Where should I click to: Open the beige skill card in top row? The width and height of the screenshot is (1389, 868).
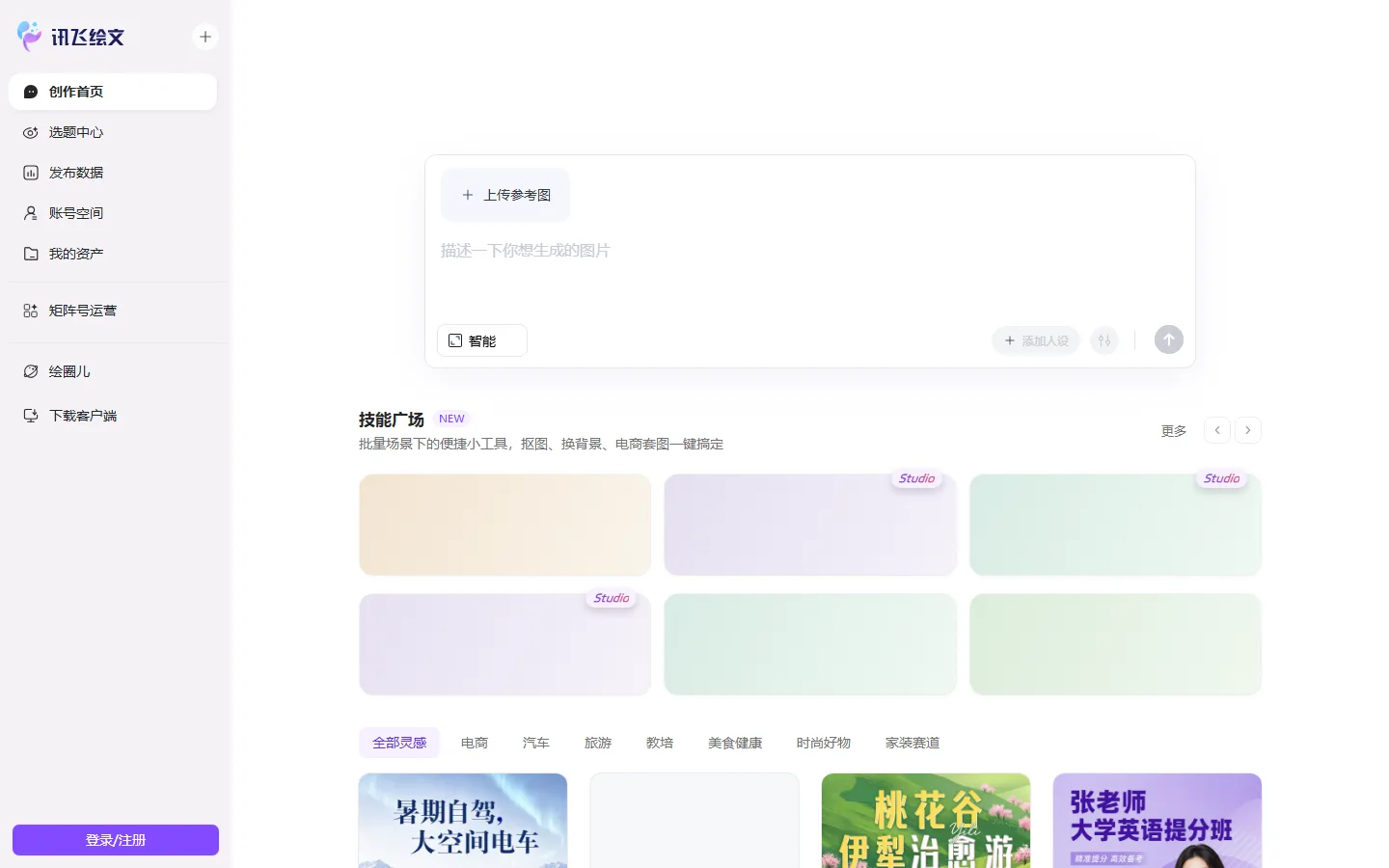[x=505, y=525]
